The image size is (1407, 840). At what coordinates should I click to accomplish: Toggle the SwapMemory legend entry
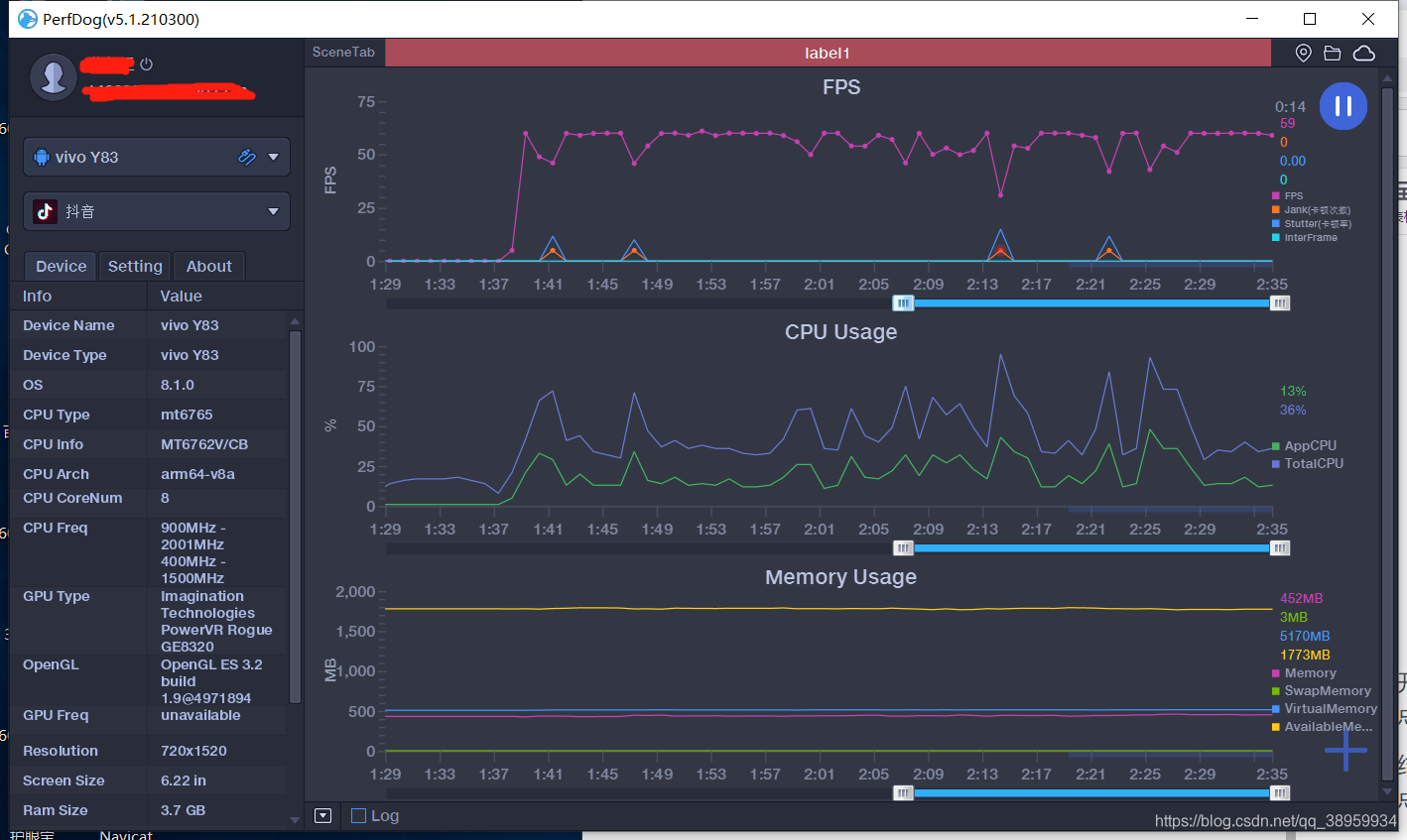pos(1322,690)
